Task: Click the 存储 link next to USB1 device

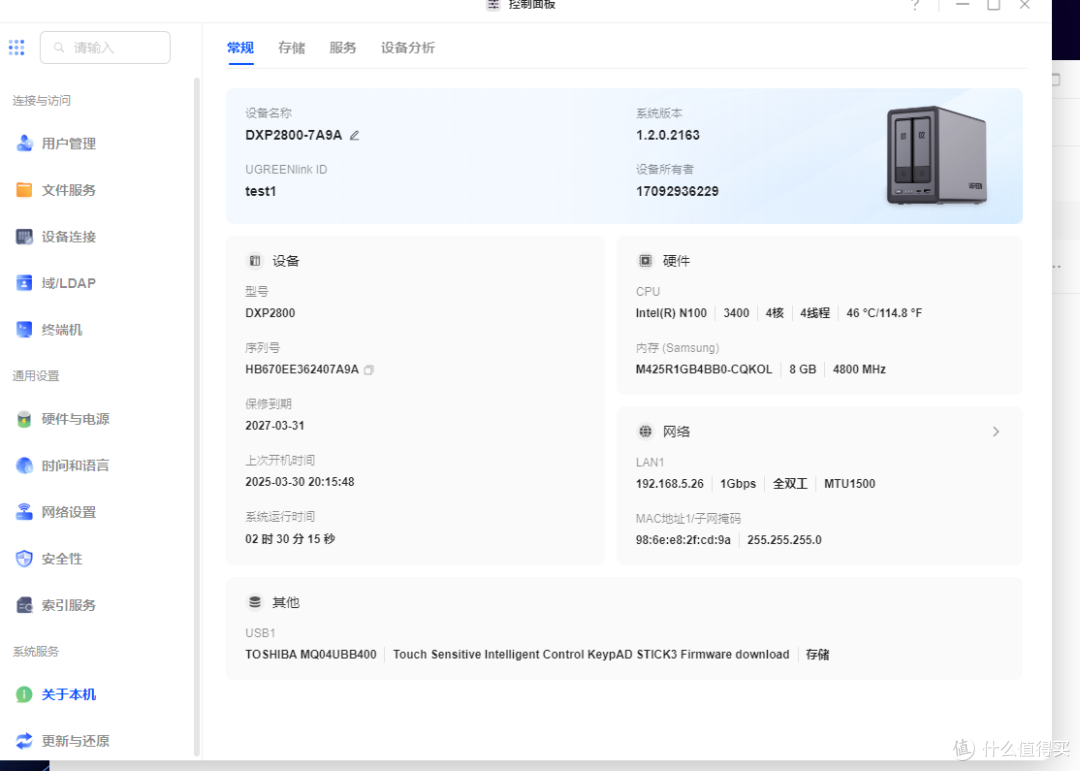Action: (x=816, y=654)
